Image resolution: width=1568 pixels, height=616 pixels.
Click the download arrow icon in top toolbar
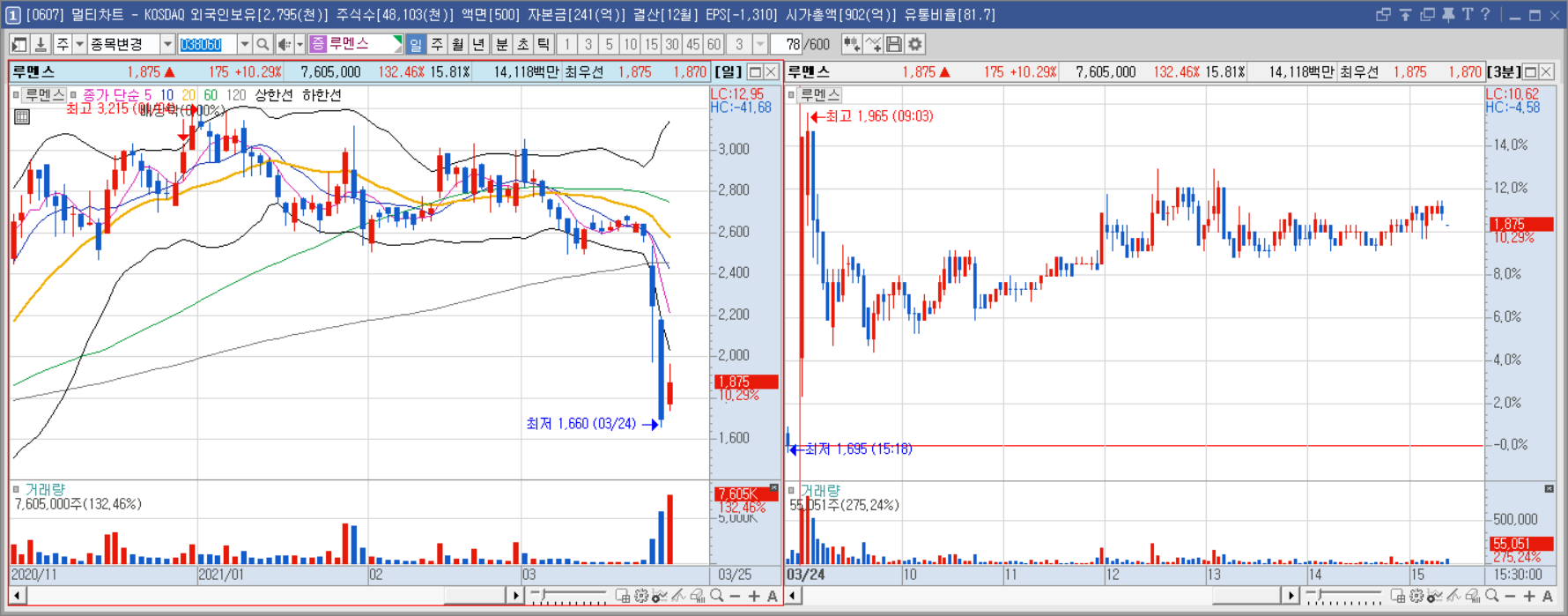pyautogui.click(x=41, y=44)
